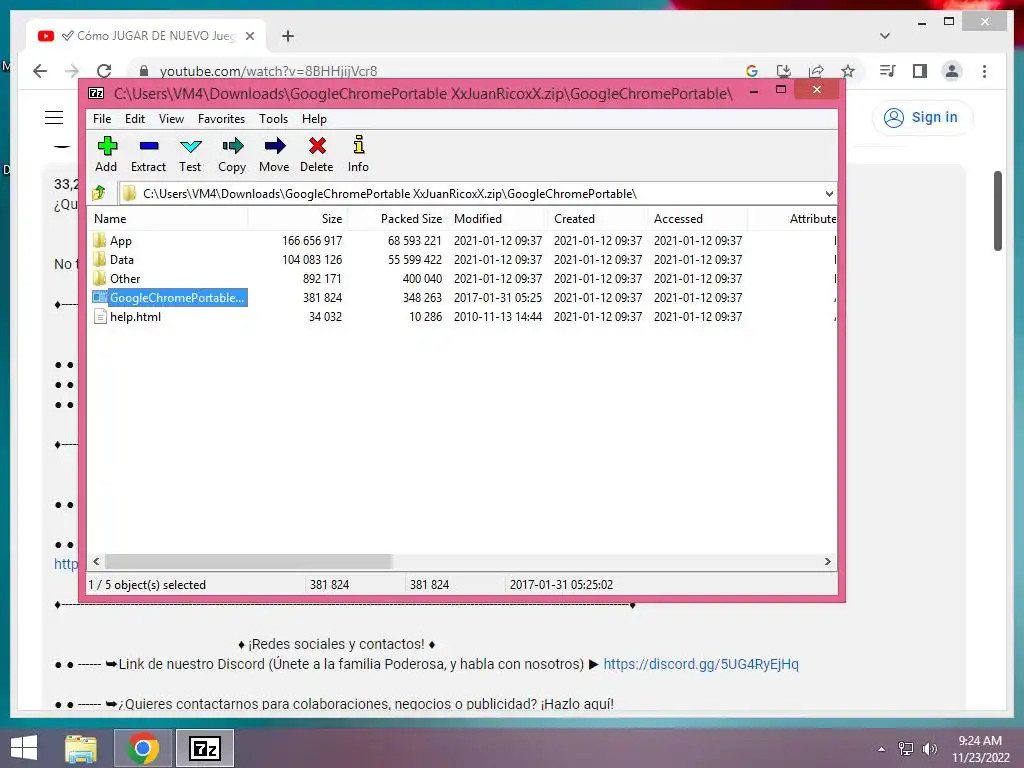Switch to Chrome from the taskbar
The width and height of the screenshot is (1024, 768).
point(143,748)
